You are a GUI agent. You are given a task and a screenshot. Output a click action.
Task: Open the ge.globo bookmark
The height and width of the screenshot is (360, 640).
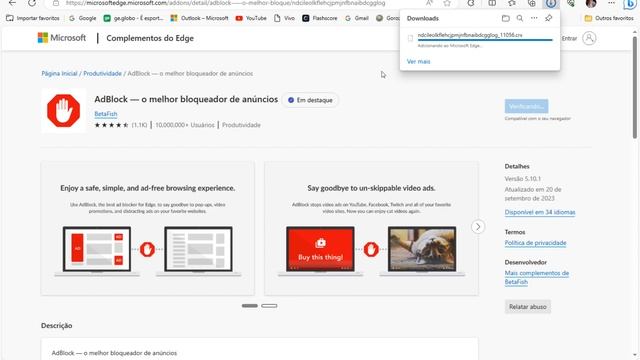click(133, 18)
